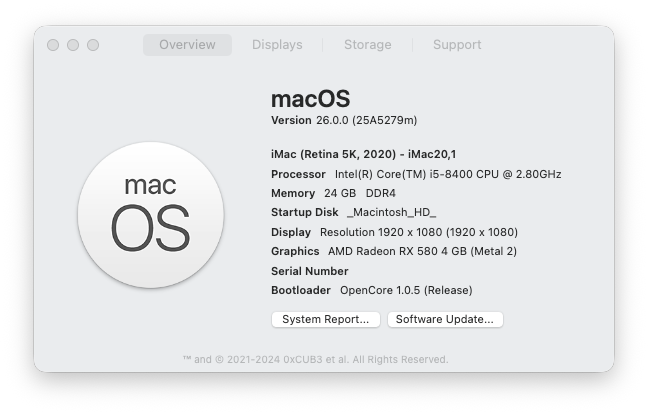Click the zoom window button
The height and width of the screenshot is (414, 648).
coord(93,45)
